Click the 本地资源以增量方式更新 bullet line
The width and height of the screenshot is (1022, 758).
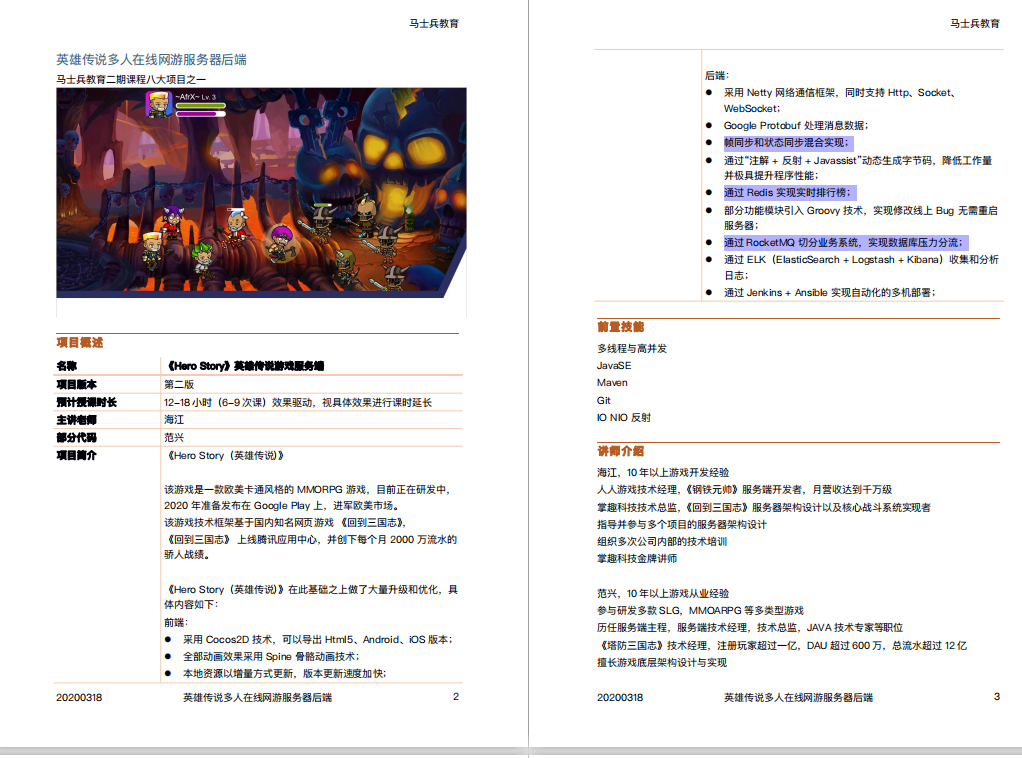(284, 673)
